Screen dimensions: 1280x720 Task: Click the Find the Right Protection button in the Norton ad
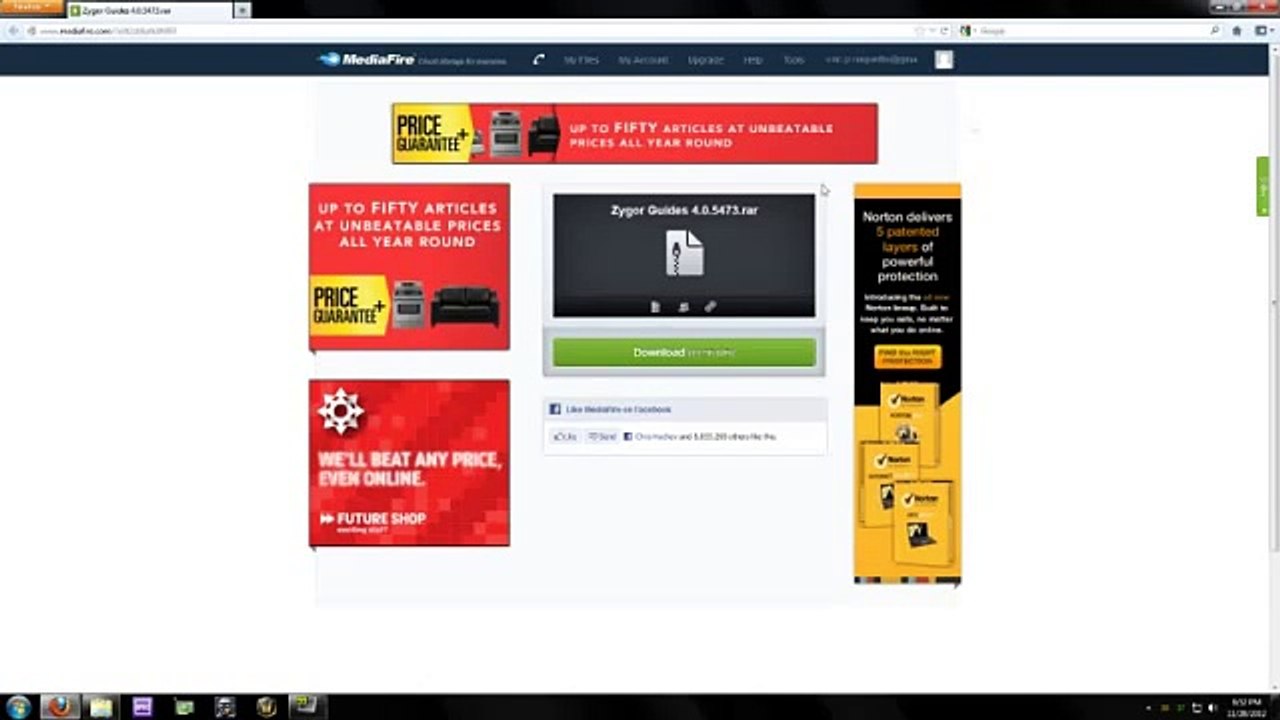click(907, 356)
